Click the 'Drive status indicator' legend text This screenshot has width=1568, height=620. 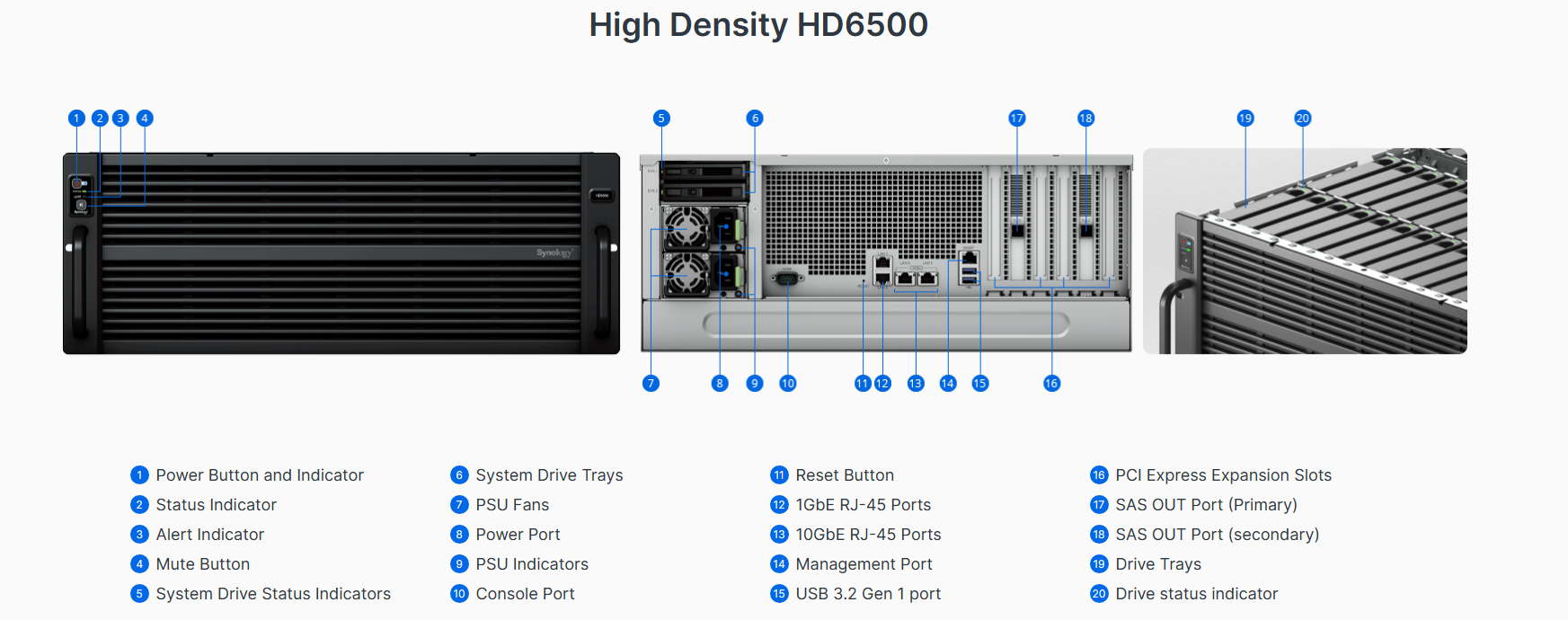tap(1197, 594)
